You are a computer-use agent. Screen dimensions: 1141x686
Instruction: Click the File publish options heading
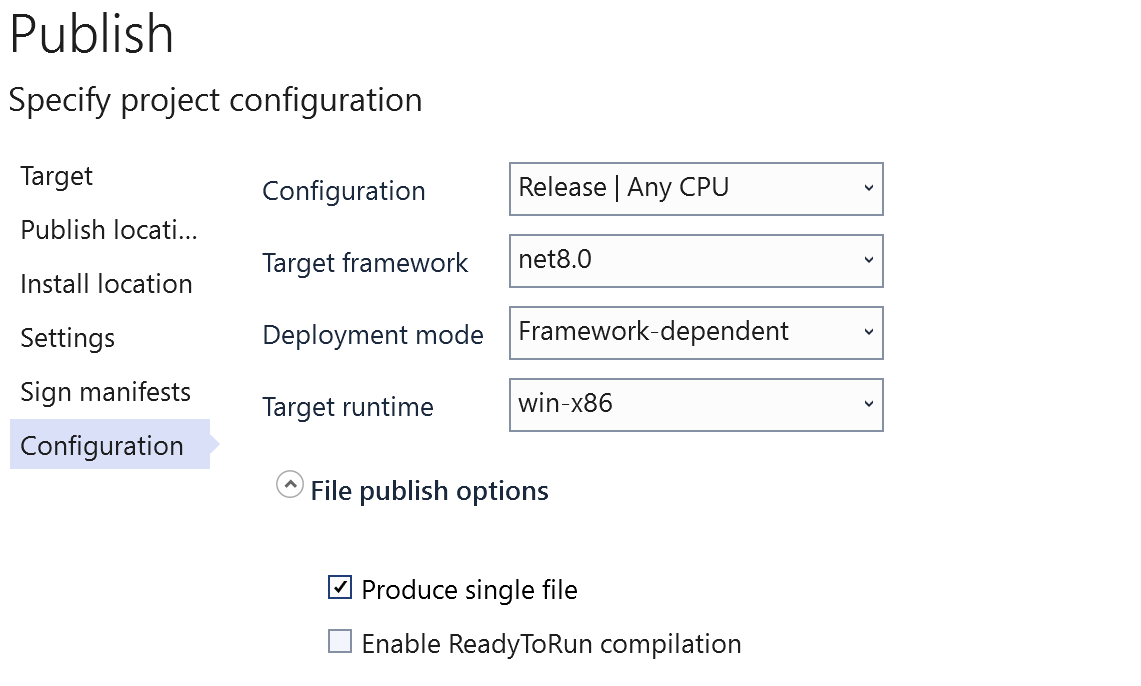pos(430,491)
